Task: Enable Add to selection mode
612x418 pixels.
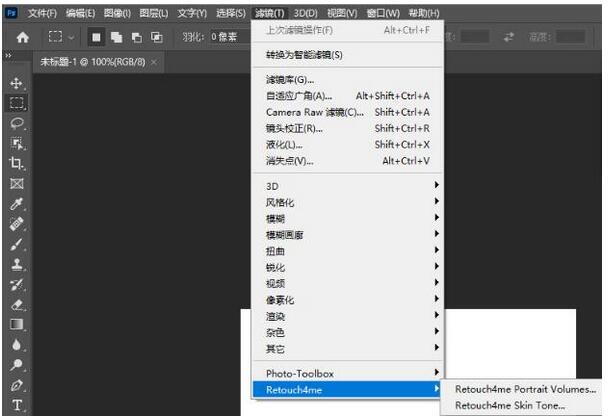Action: [x=118, y=36]
